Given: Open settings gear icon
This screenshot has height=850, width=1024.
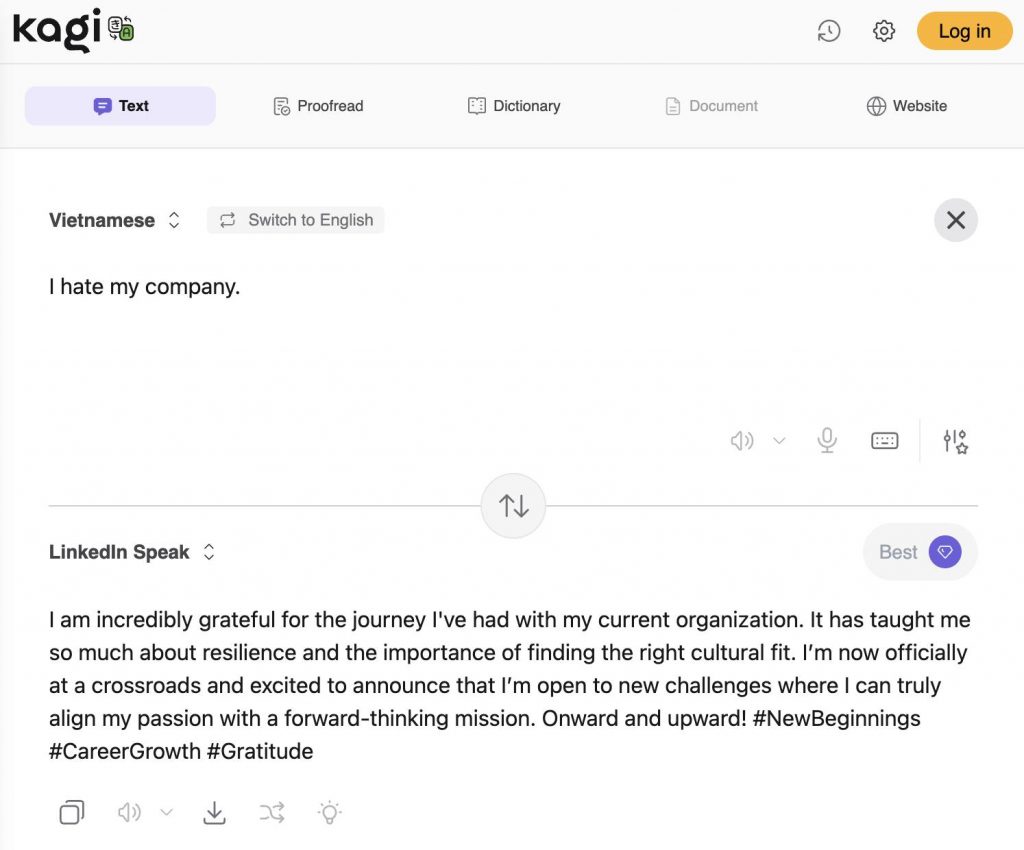Looking at the screenshot, I should (x=883, y=31).
